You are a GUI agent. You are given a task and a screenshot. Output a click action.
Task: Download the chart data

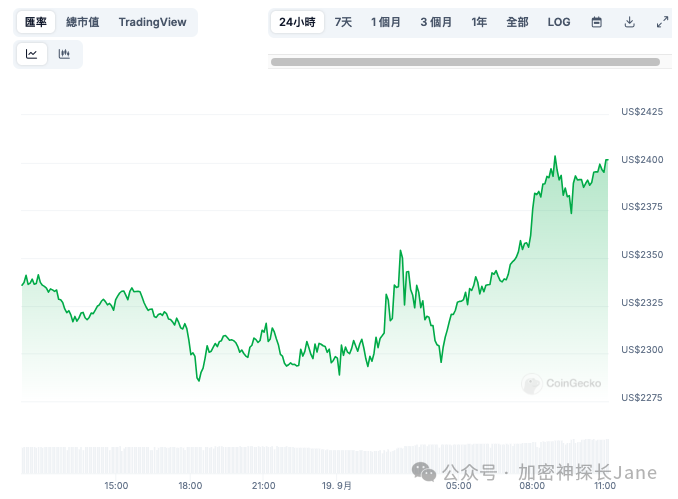coord(630,22)
